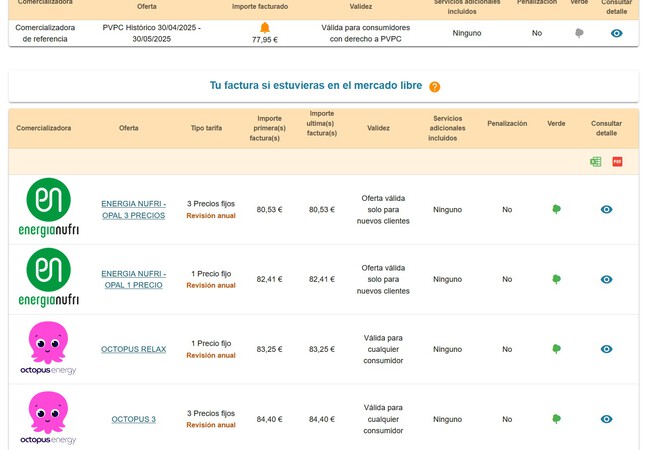Click Energia Nufri logo in OPAL 3 row
Image resolution: width=650 pixels, height=450 pixels.
coord(49,208)
